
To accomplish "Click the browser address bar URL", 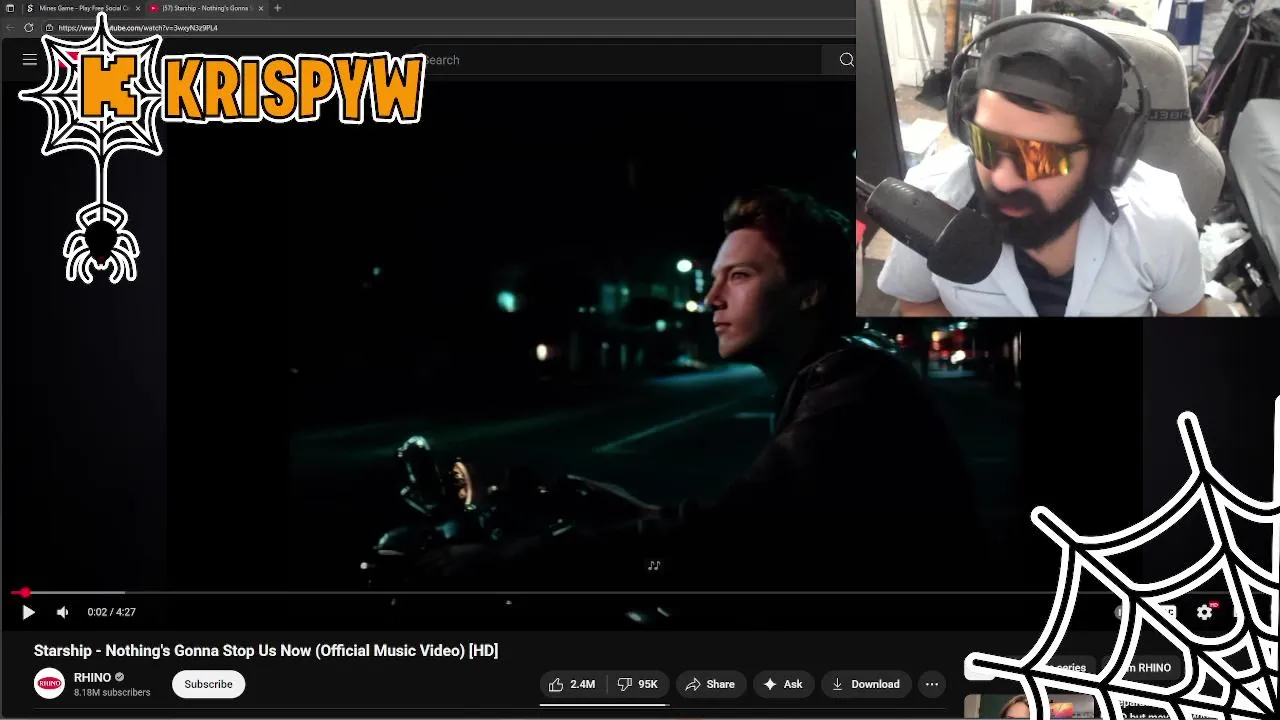I will point(138,28).
